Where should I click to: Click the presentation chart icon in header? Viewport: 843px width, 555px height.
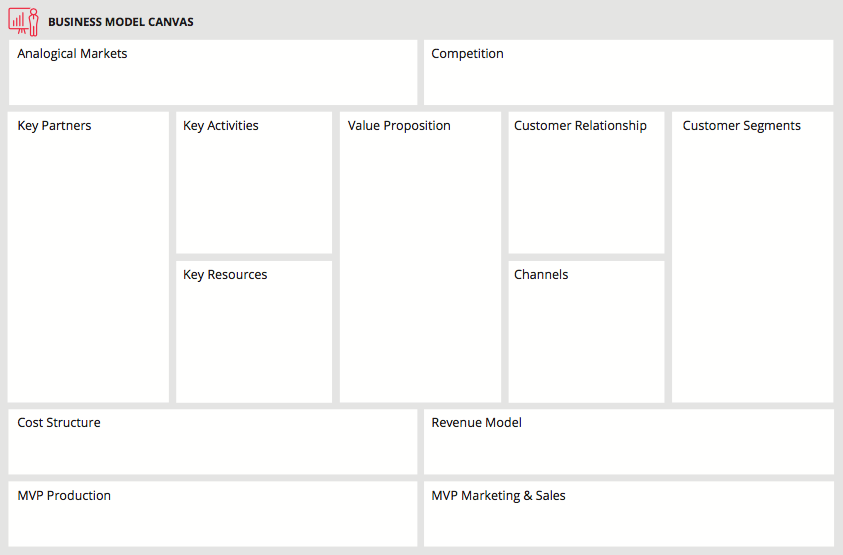pos(23,22)
